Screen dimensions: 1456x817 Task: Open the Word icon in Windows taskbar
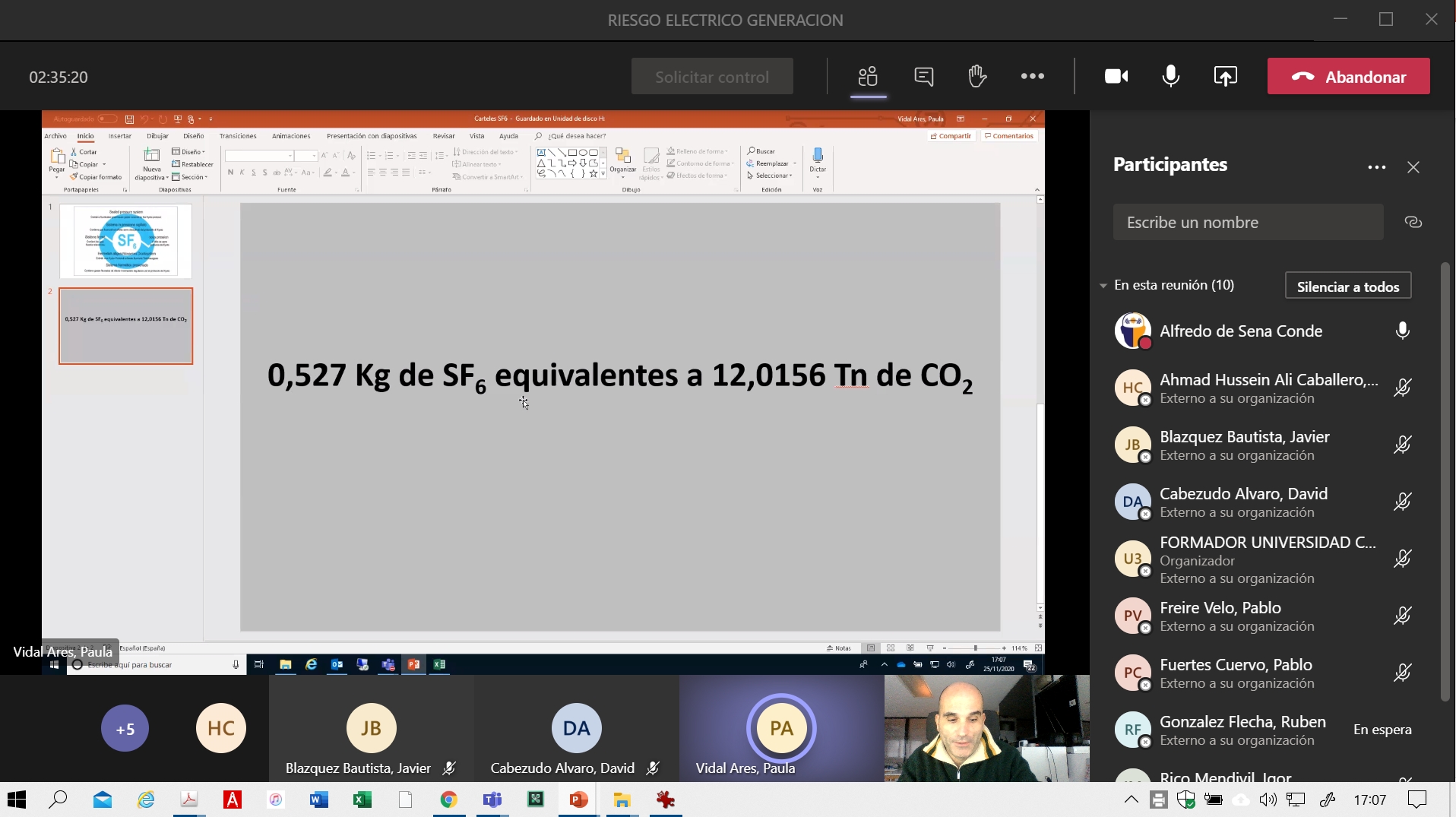(318, 800)
